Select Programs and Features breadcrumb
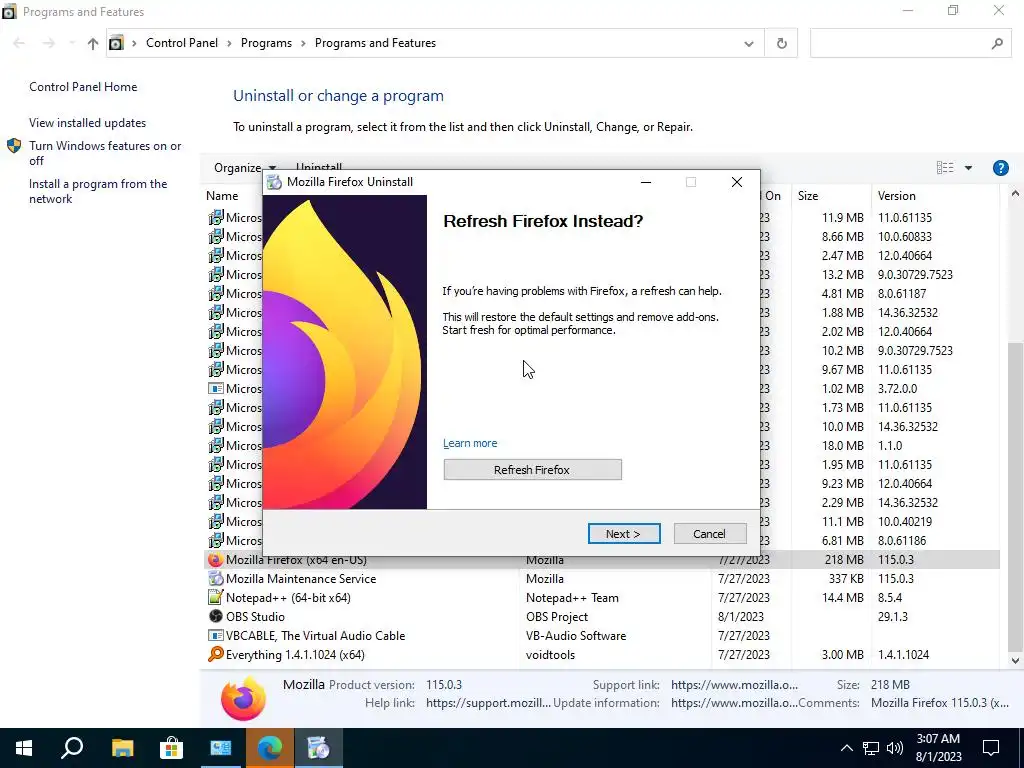 coord(376,43)
